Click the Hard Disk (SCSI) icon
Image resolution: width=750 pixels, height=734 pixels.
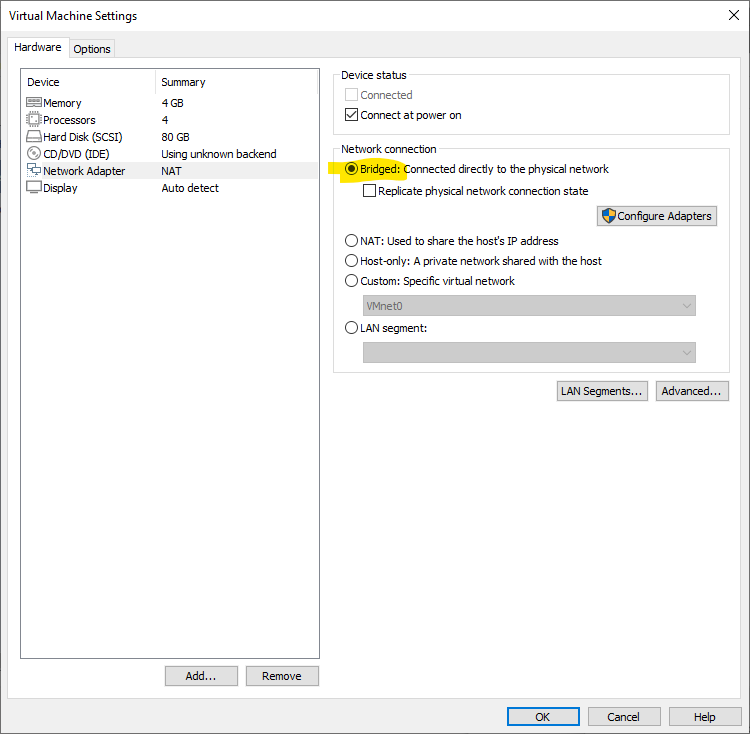[x=34, y=137]
